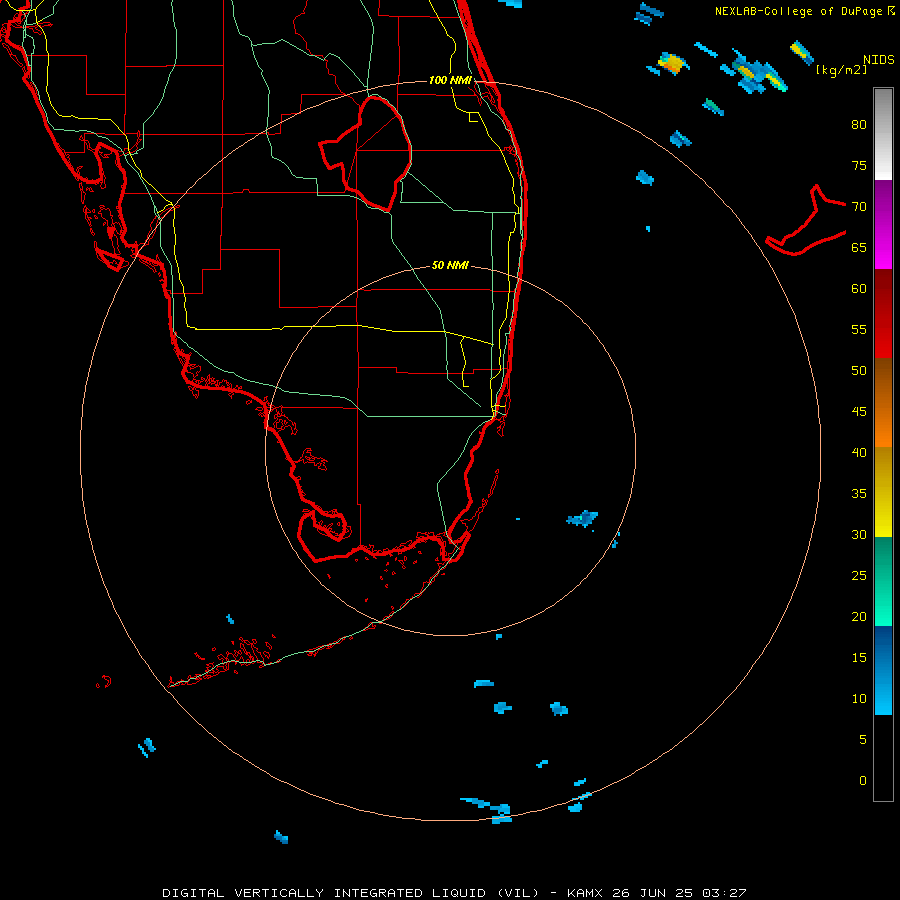Click the NEXLAB-College of DuPage watermark text
This screenshot has height=900, width=900.
click(x=800, y=11)
